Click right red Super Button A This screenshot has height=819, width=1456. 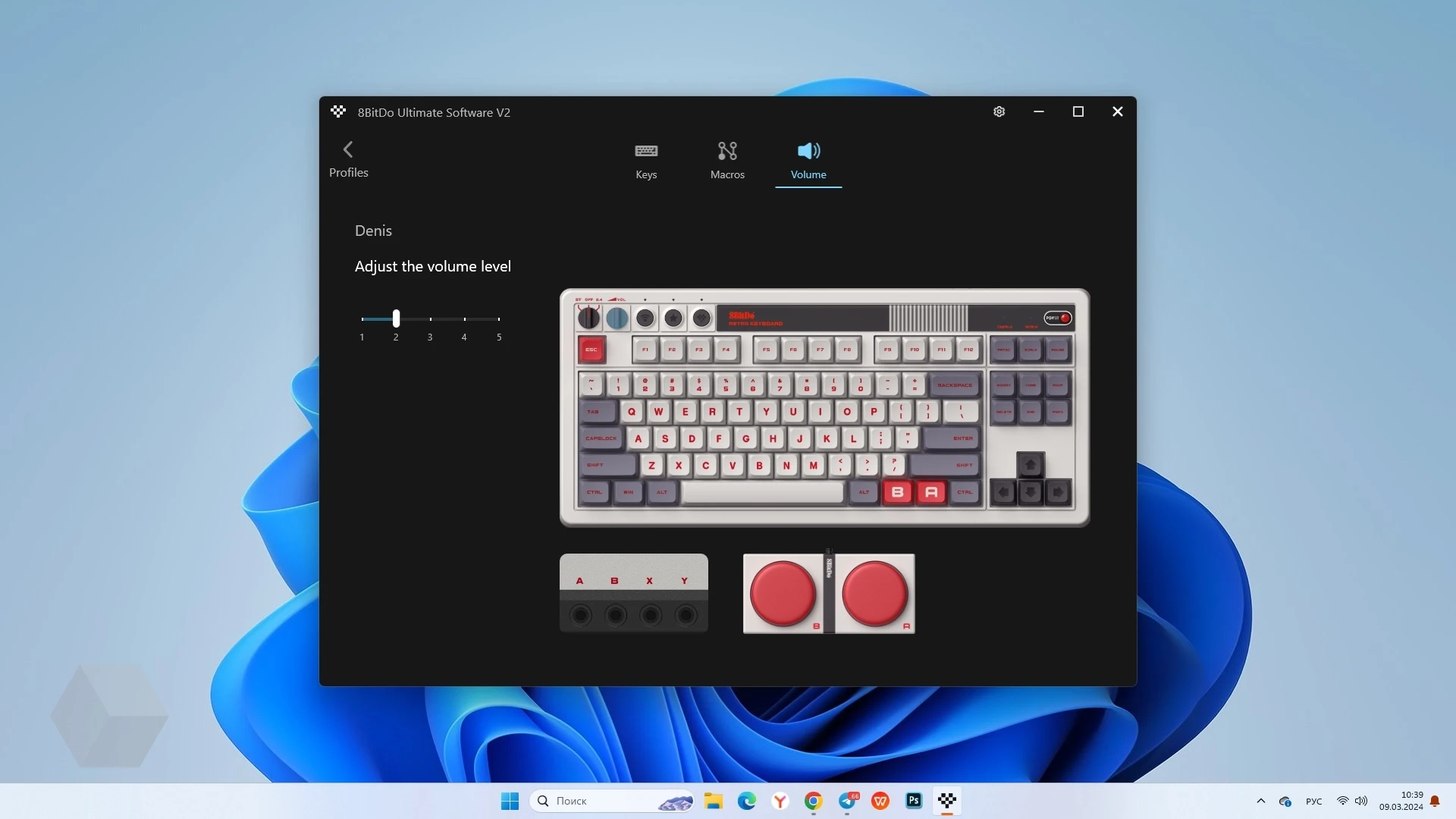(875, 593)
